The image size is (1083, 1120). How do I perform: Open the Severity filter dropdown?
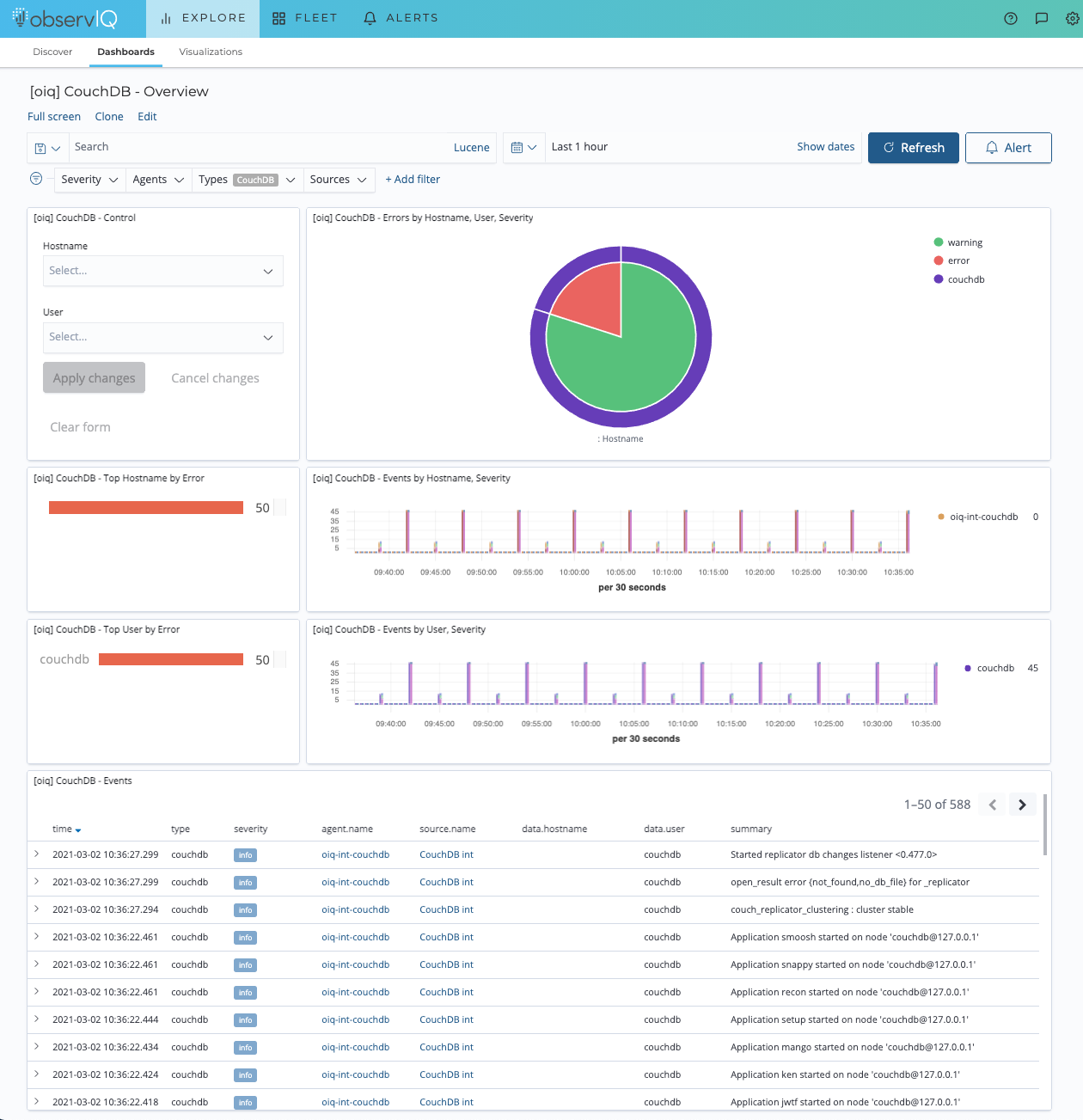[89, 180]
